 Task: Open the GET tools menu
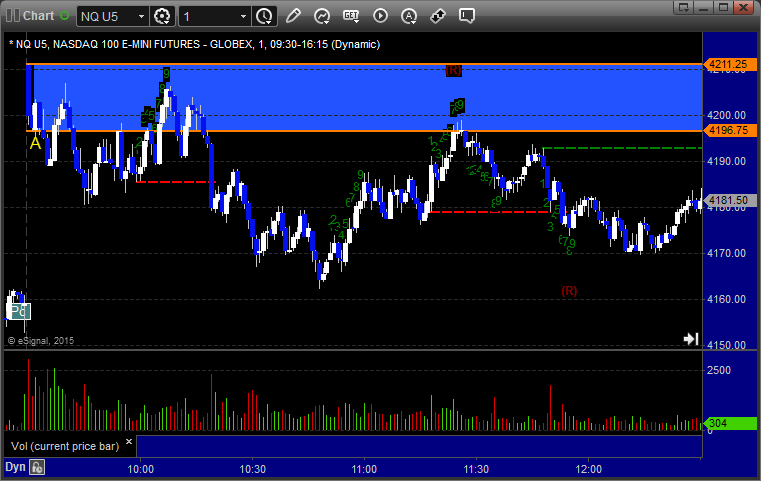click(x=351, y=16)
